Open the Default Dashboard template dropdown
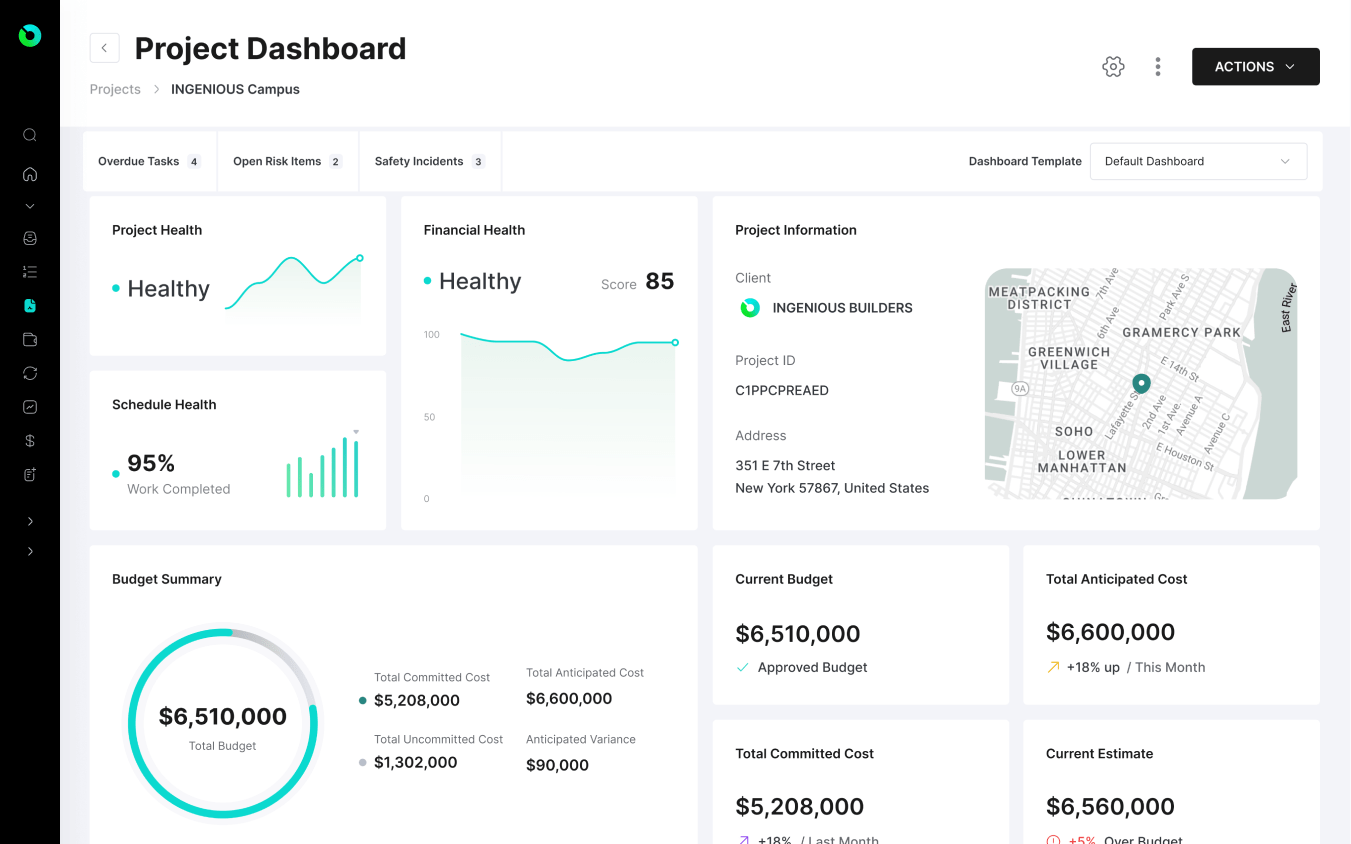The width and height of the screenshot is (1351, 844). coord(1198,161)
